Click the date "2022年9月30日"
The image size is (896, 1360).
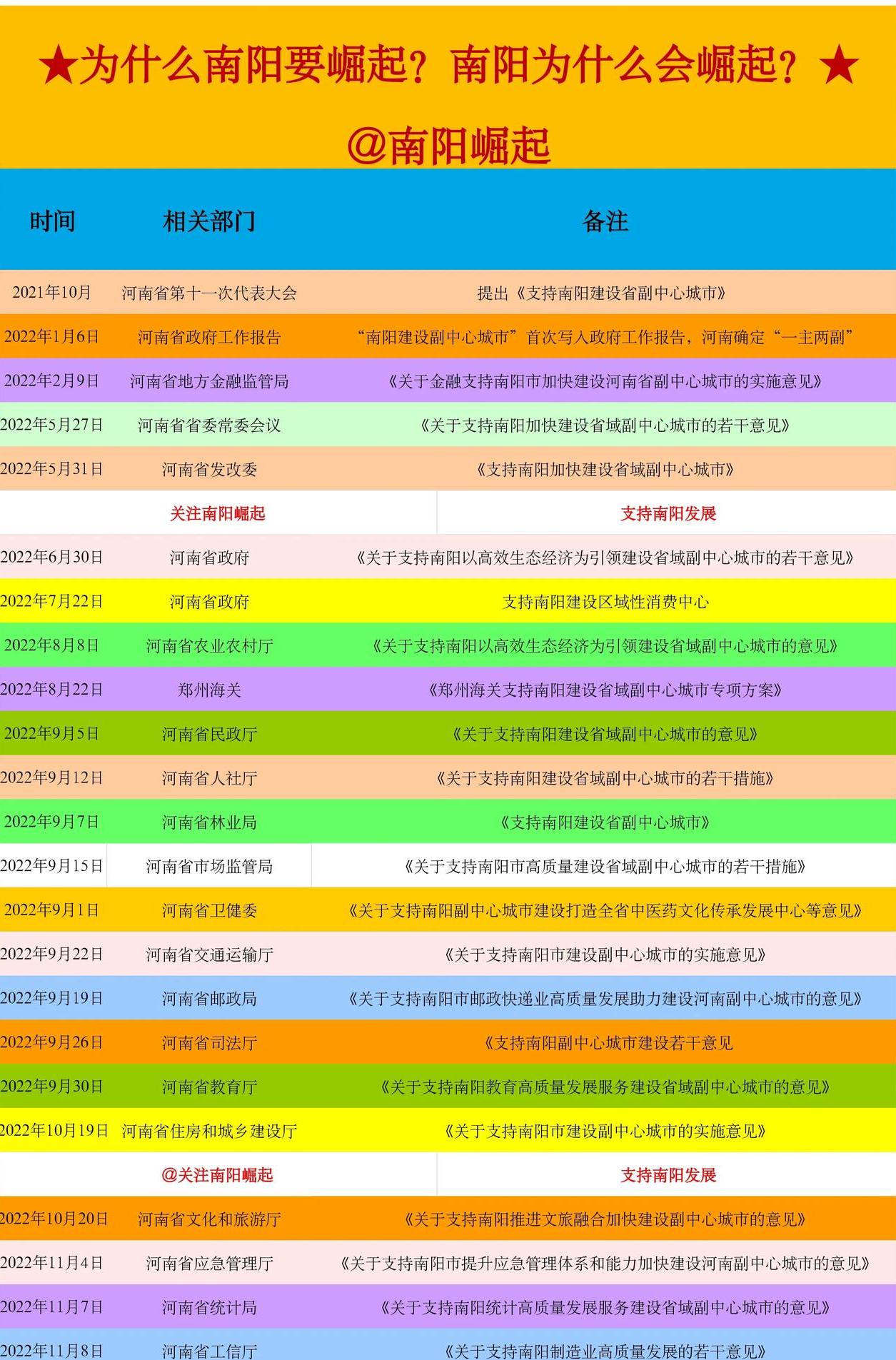(52, 1087)
